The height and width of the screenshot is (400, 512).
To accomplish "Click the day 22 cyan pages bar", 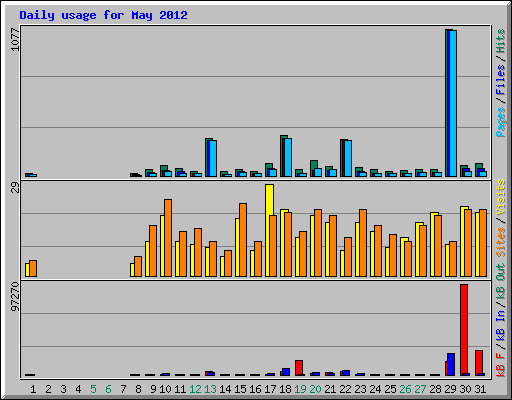I will tap(348, 158).
